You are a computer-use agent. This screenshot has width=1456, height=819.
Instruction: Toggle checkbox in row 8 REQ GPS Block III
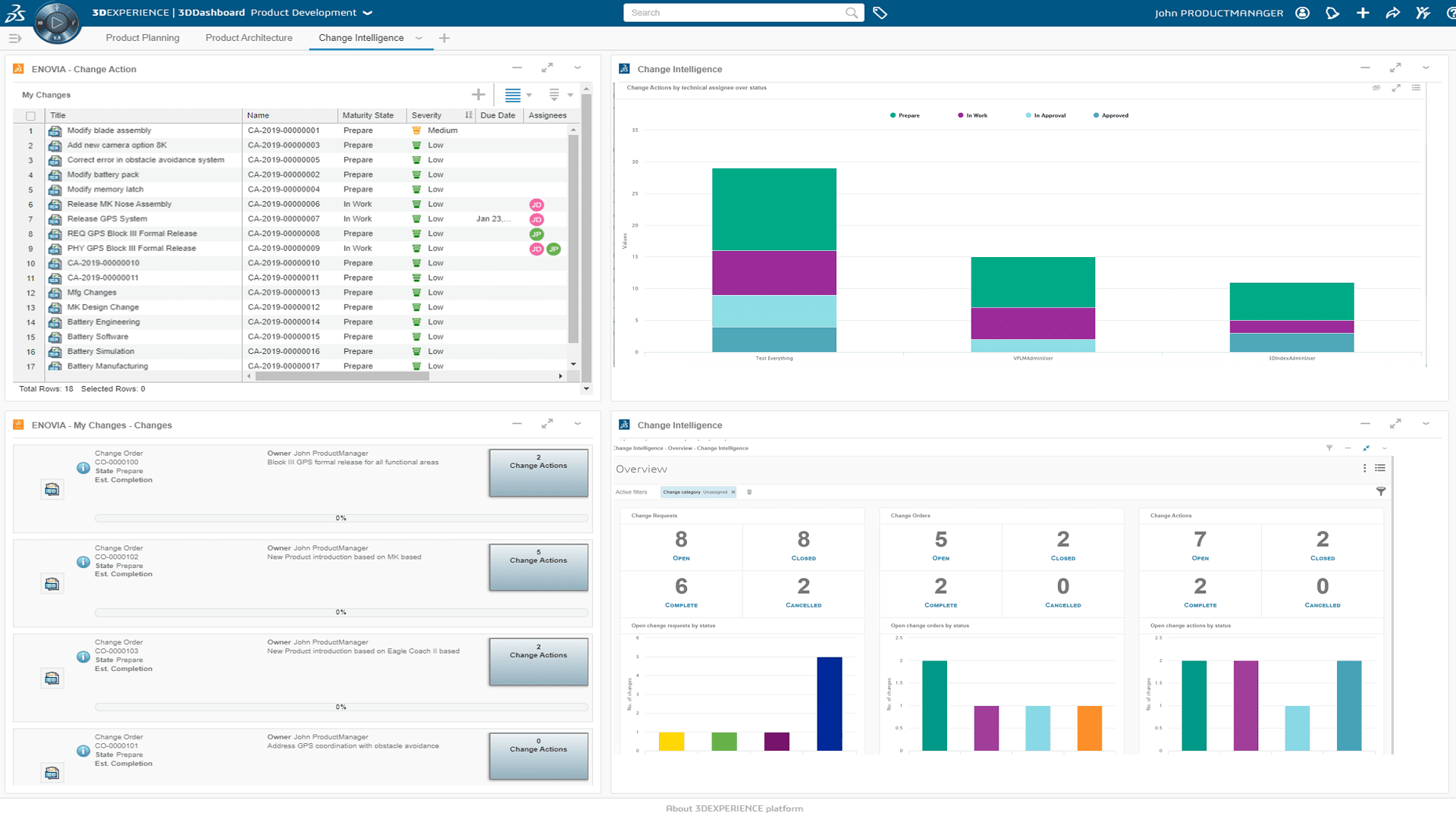click(x=30, y=233)
